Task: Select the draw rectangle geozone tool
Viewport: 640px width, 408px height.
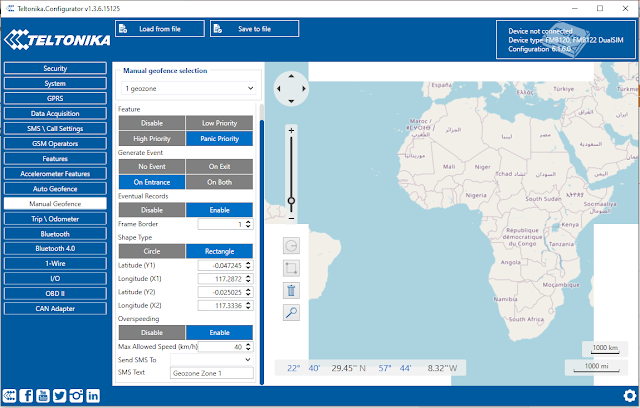Action: tap(291, 268)
